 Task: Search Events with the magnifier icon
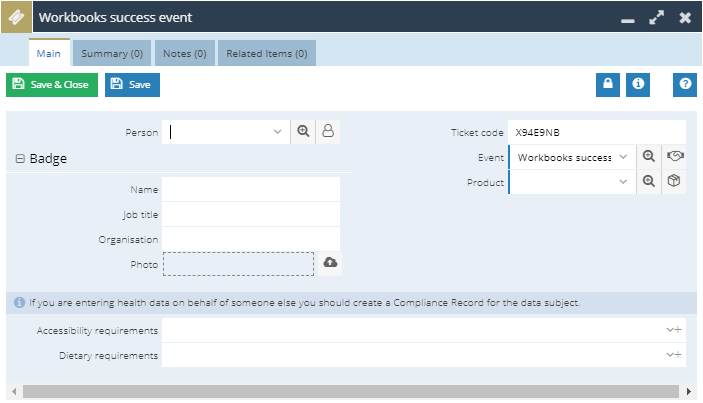pyautogui.click(x=649, y=157)
